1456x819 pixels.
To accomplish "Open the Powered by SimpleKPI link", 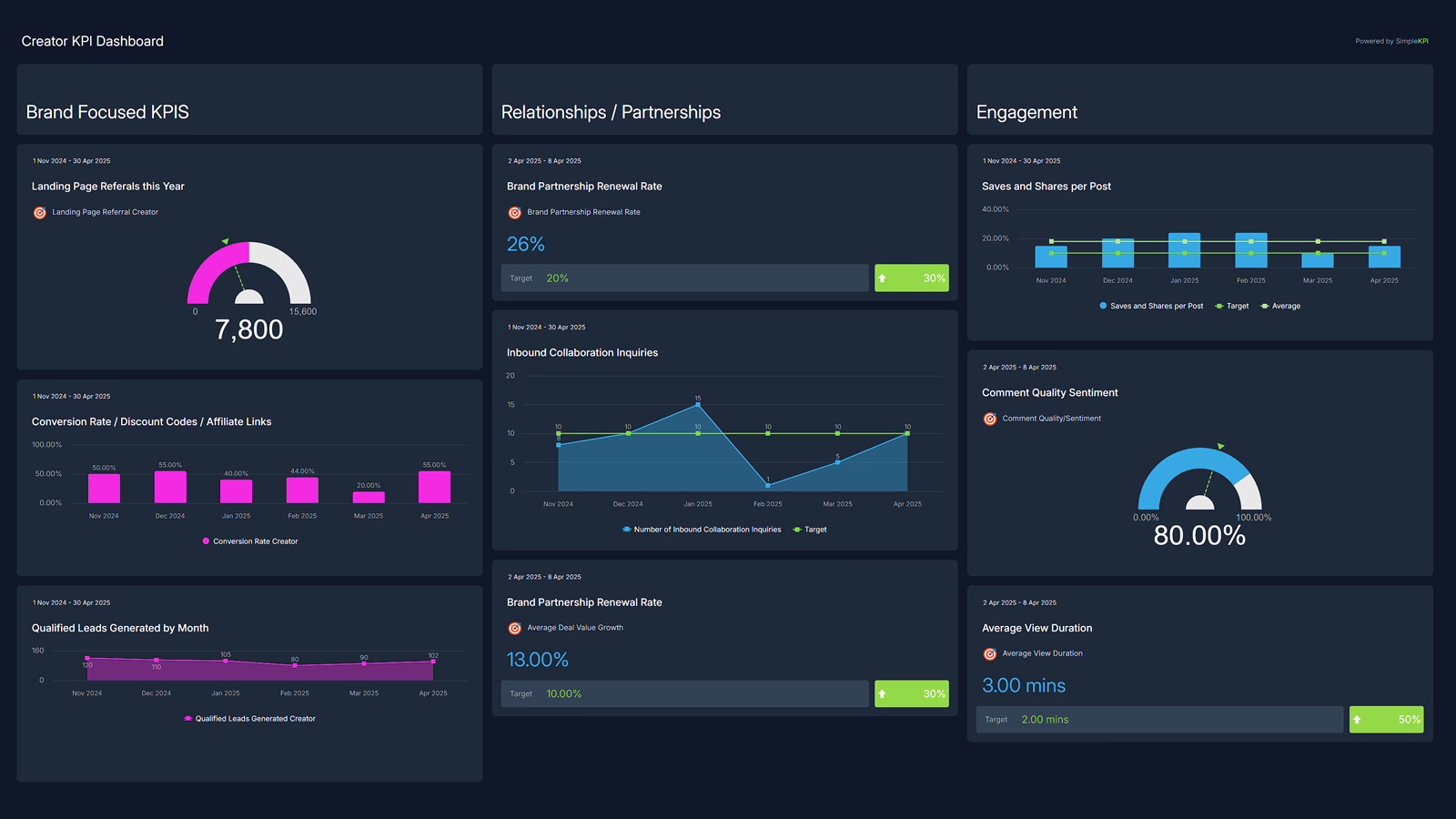I will pos(1391,41).
